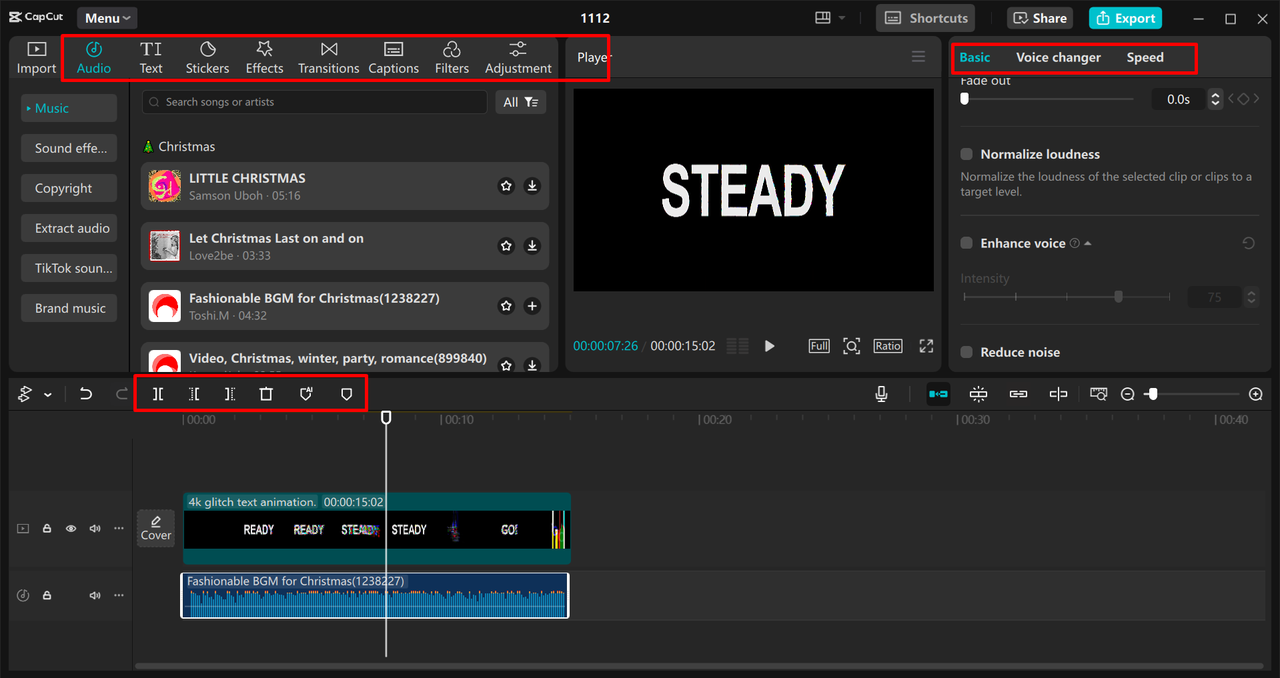
Task: Switch to the Speed tab
Action: (1145, 57)
